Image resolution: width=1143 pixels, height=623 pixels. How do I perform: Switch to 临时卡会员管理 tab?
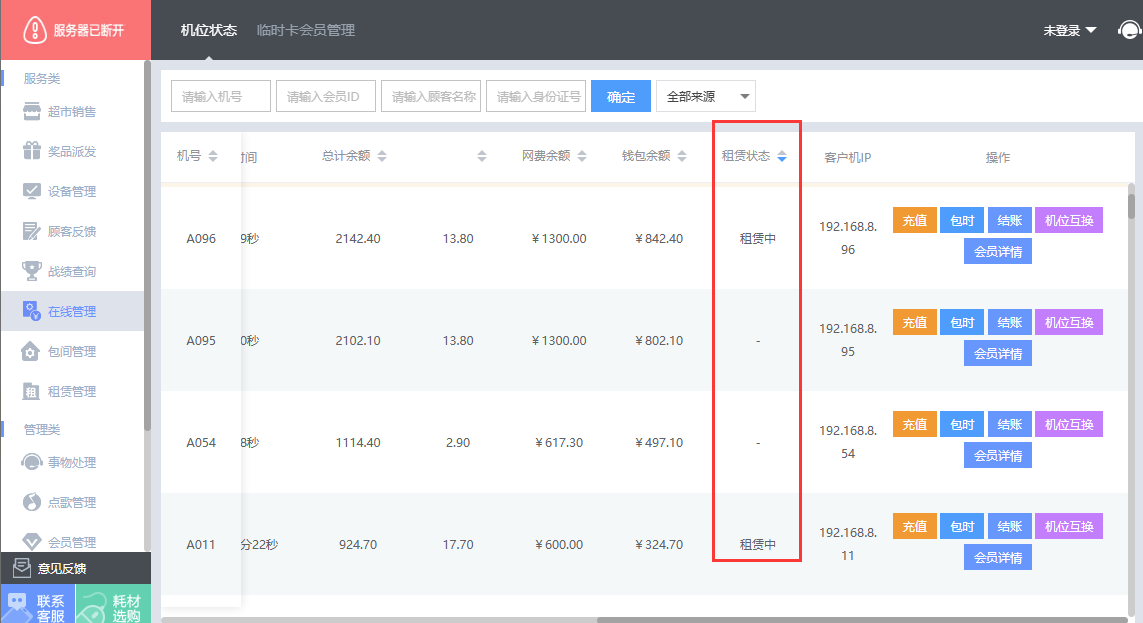(305, 30)
